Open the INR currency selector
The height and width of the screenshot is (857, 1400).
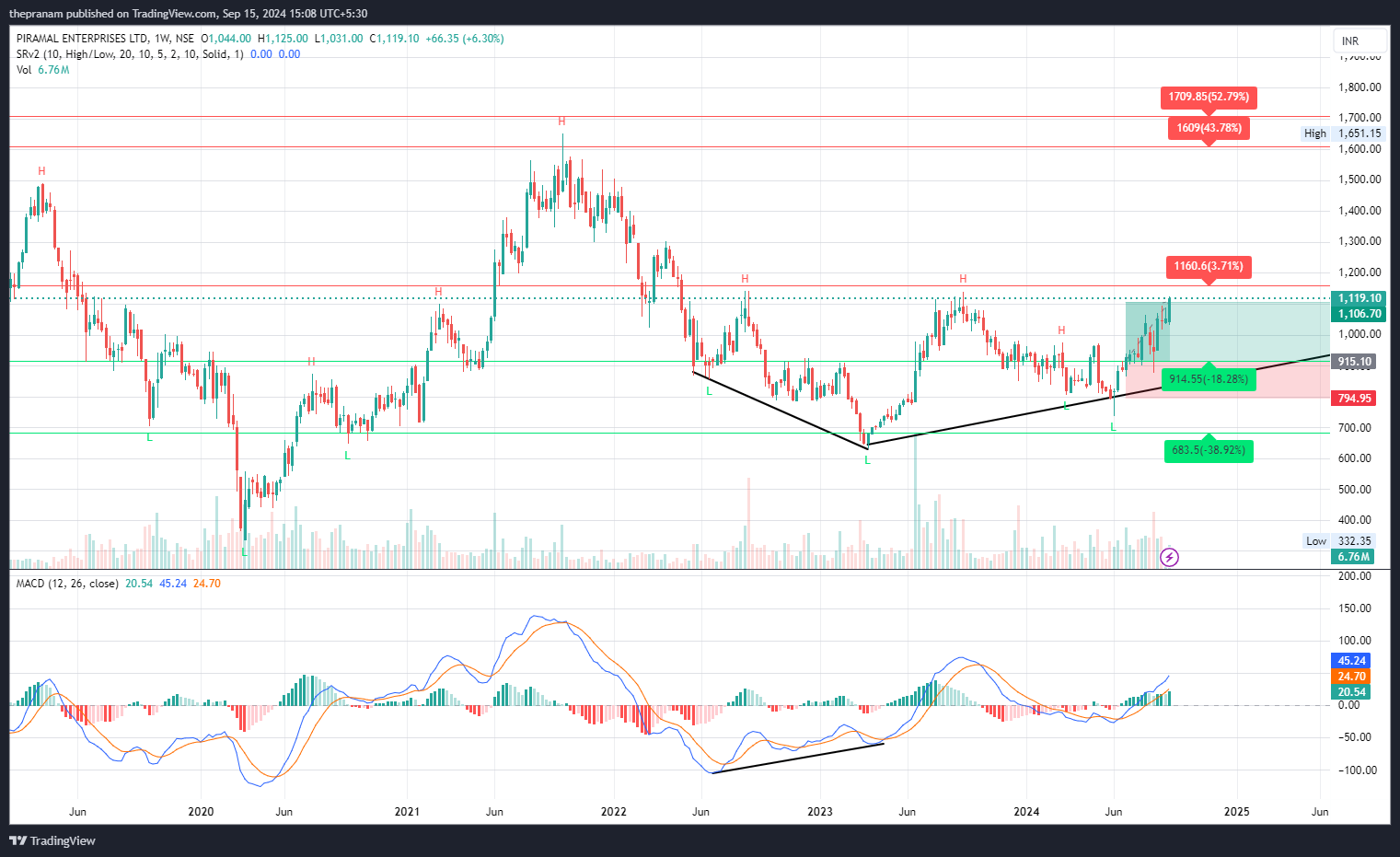[1360, 41]
